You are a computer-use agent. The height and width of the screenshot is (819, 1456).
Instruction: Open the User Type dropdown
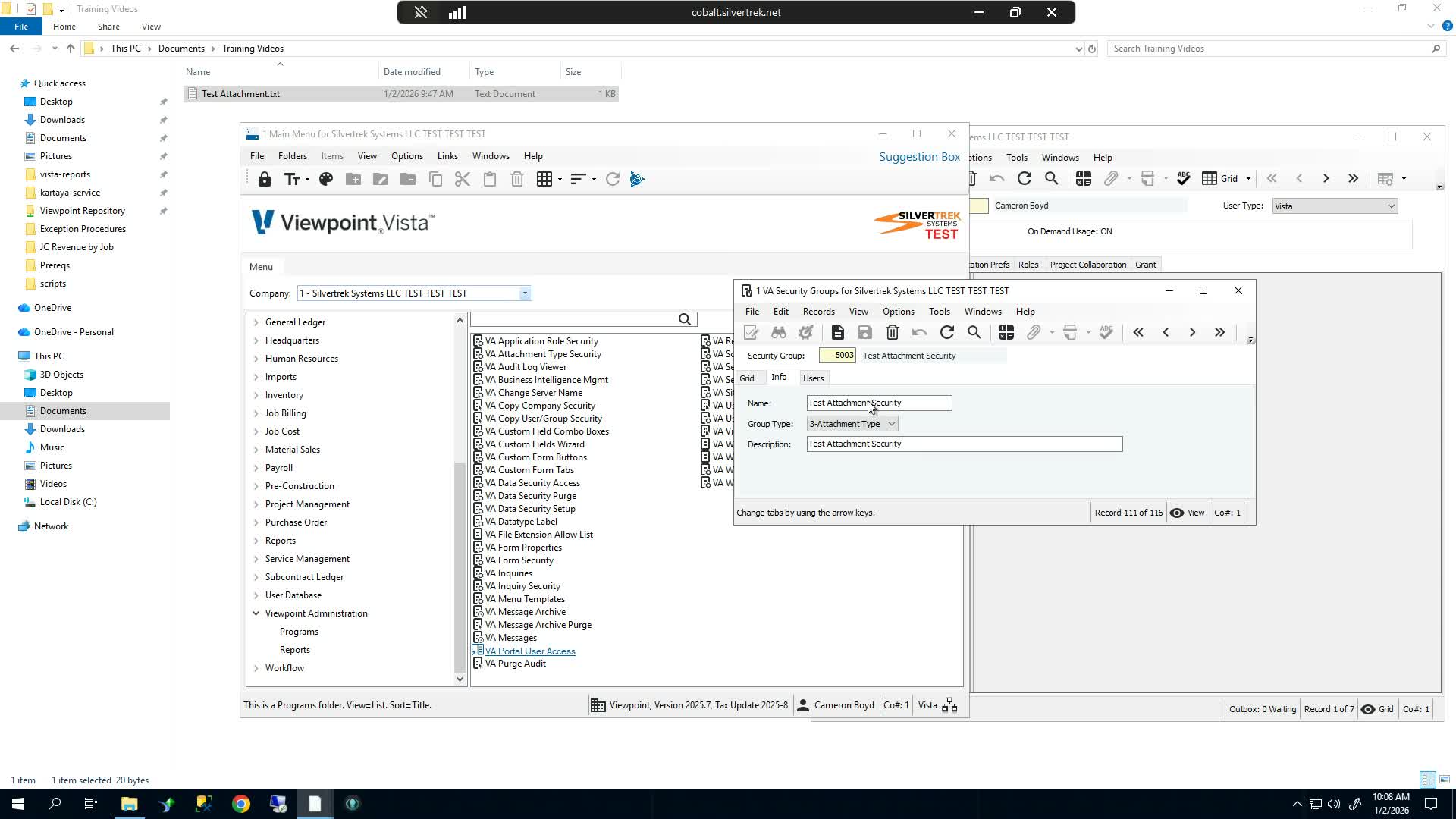[1392, 206]
